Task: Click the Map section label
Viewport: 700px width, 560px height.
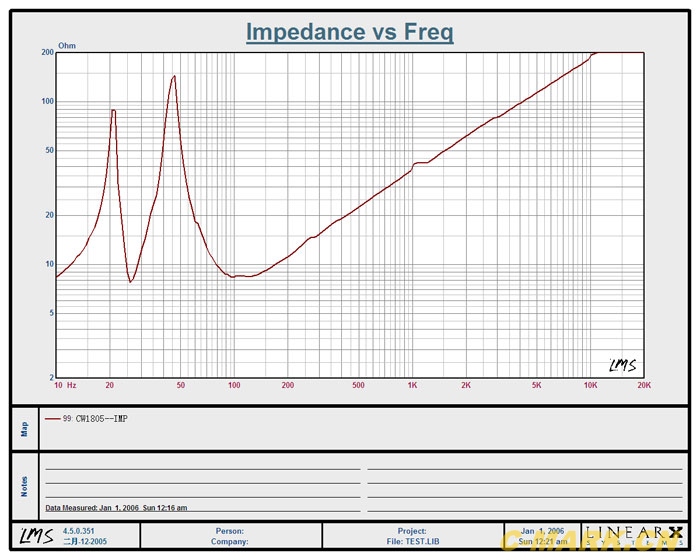Action: 25,428
